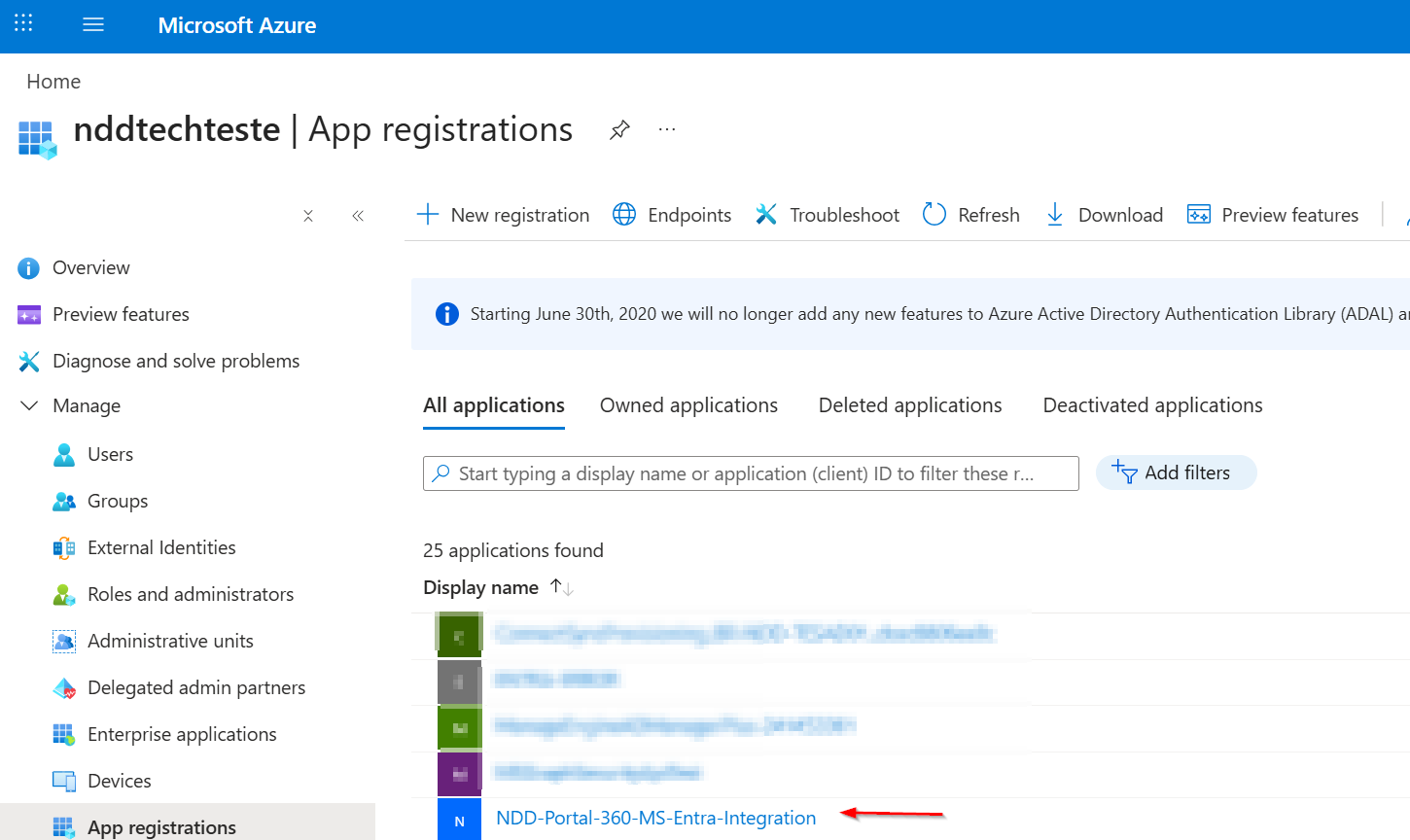1410x840 pixels.
Task: Collapse the sidebar with the double chevron
Action: (357, 215)
